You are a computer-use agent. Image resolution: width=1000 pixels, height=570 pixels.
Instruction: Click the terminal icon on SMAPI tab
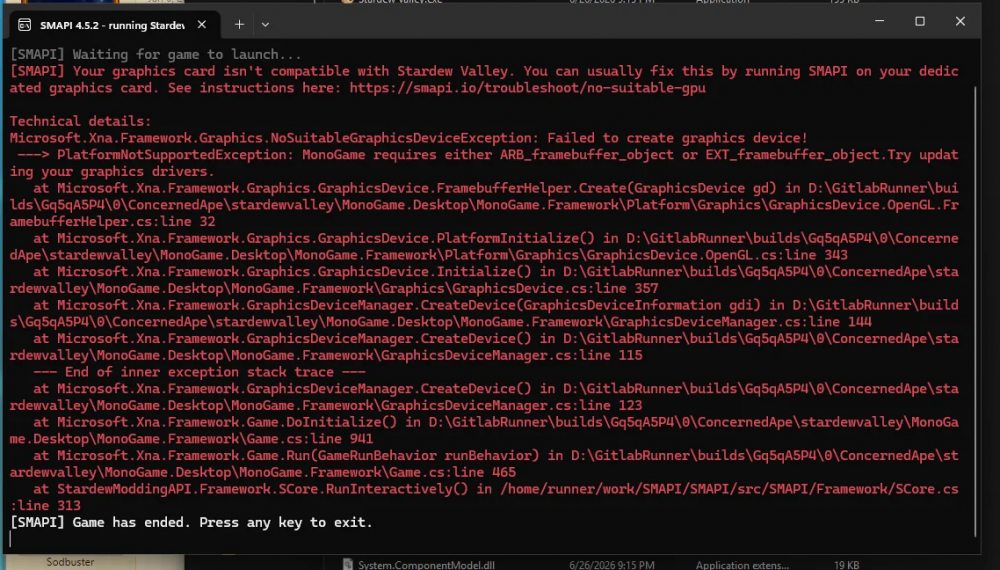click(x=24, y=25)
